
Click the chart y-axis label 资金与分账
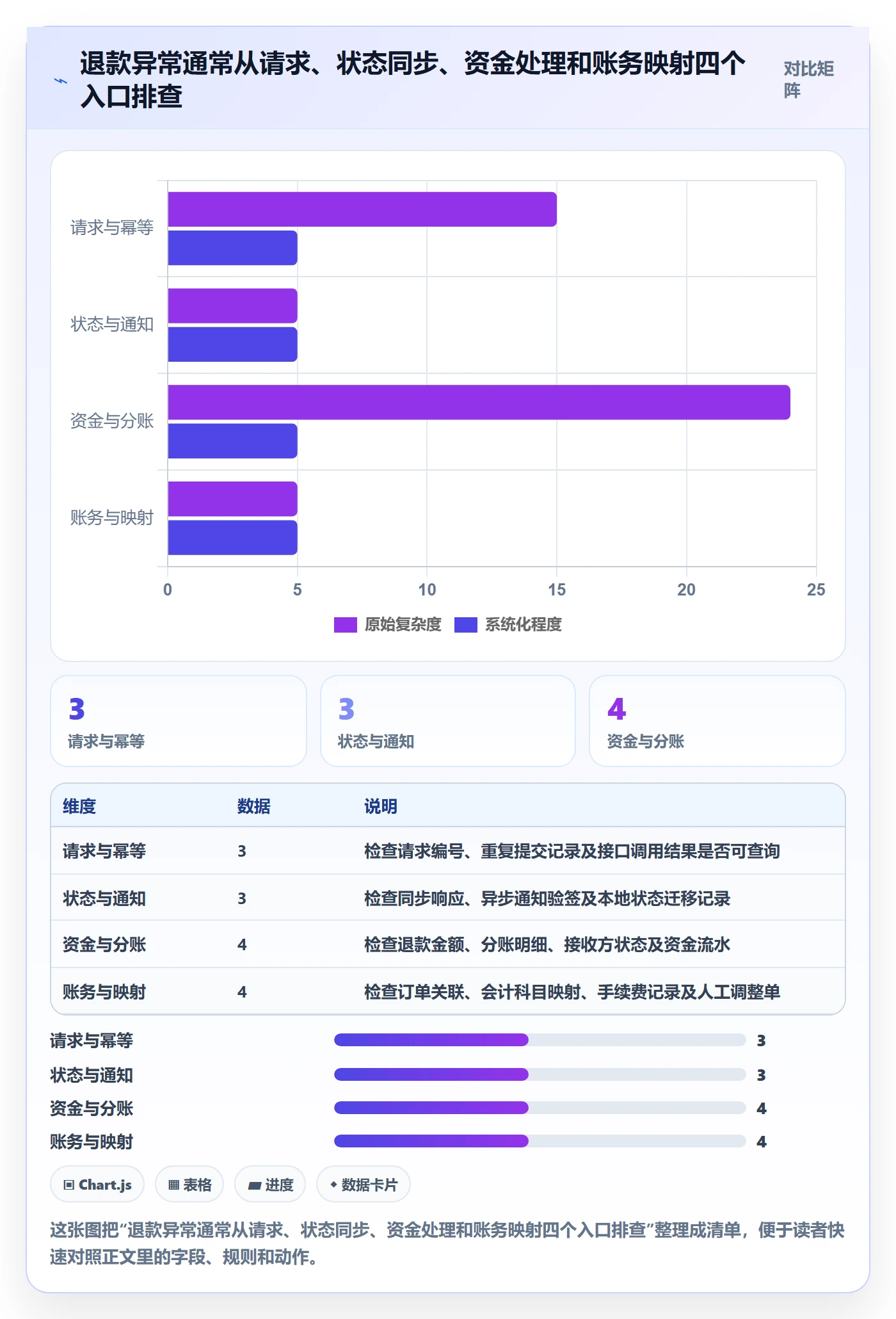[x=112, y=421]
